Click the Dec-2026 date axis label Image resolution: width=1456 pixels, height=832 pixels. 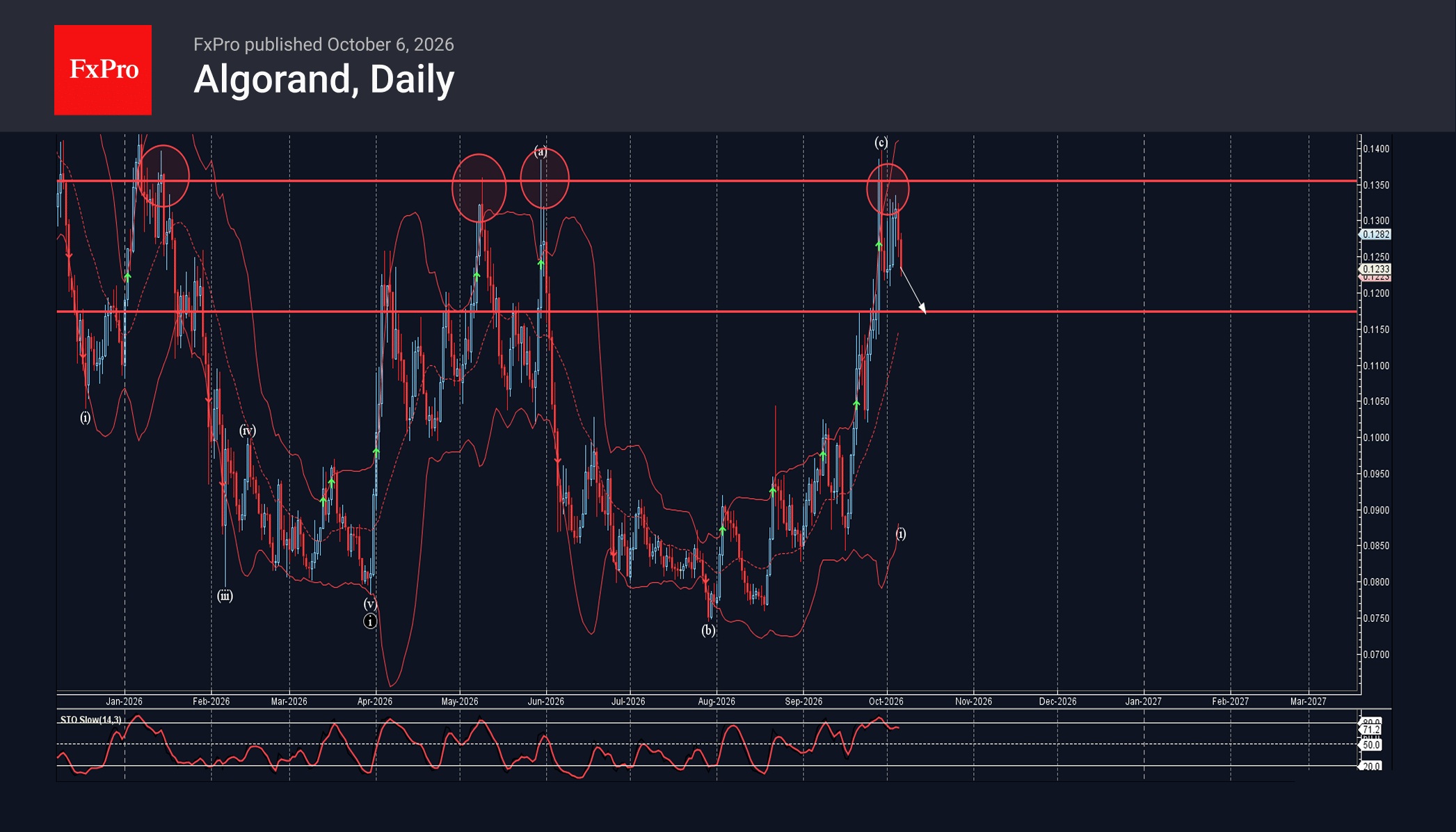coord(1058,701)
